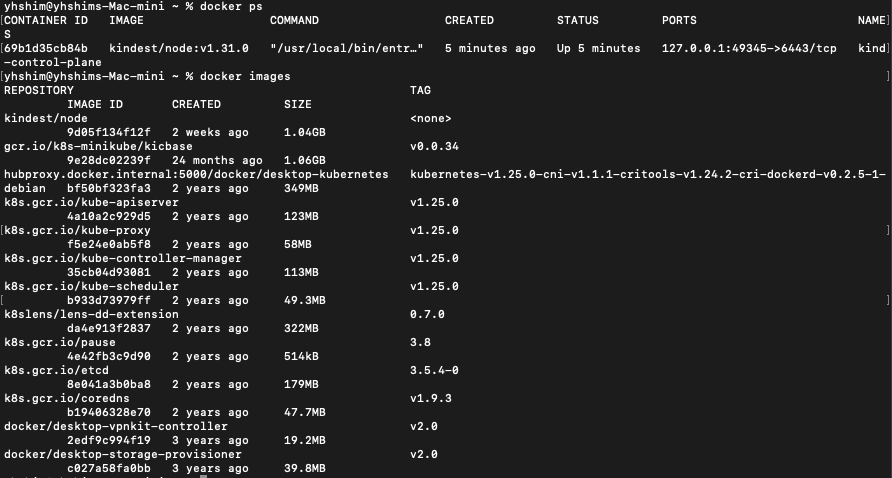Click the 49.3MB size value

tap(305, 300)
